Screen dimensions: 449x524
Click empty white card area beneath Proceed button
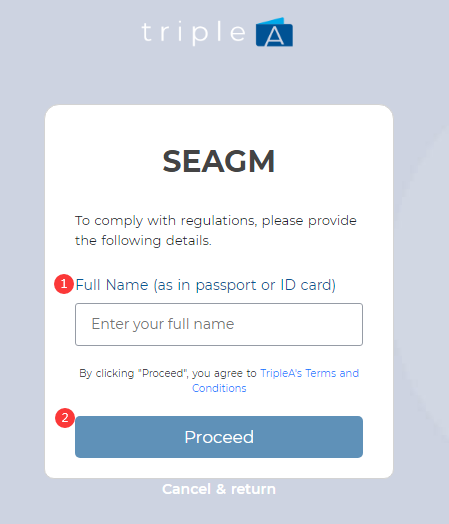coord(219,468)
